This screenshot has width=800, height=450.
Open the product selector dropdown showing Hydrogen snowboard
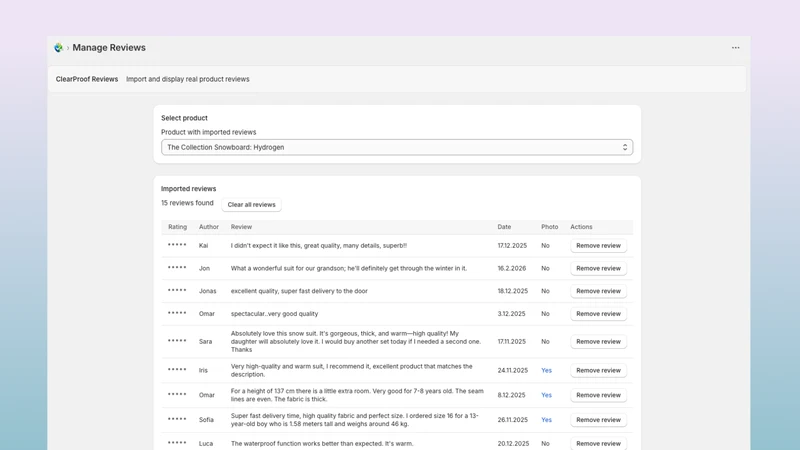coord(397,147)
